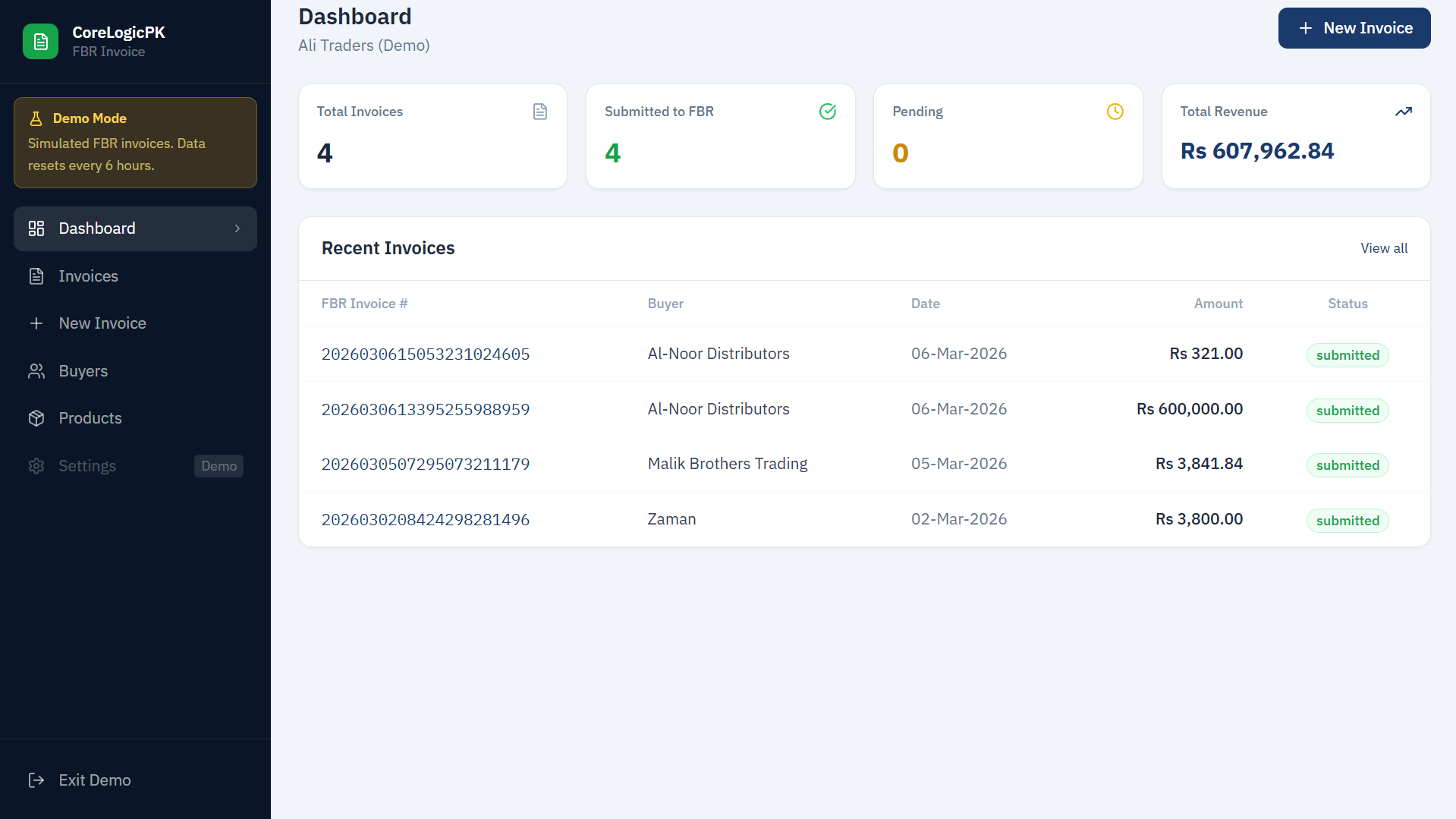Click the plus icon beside New Invoice sidebar item
The height and width of the screenshot is (819, 1456).
coord(36,323)
